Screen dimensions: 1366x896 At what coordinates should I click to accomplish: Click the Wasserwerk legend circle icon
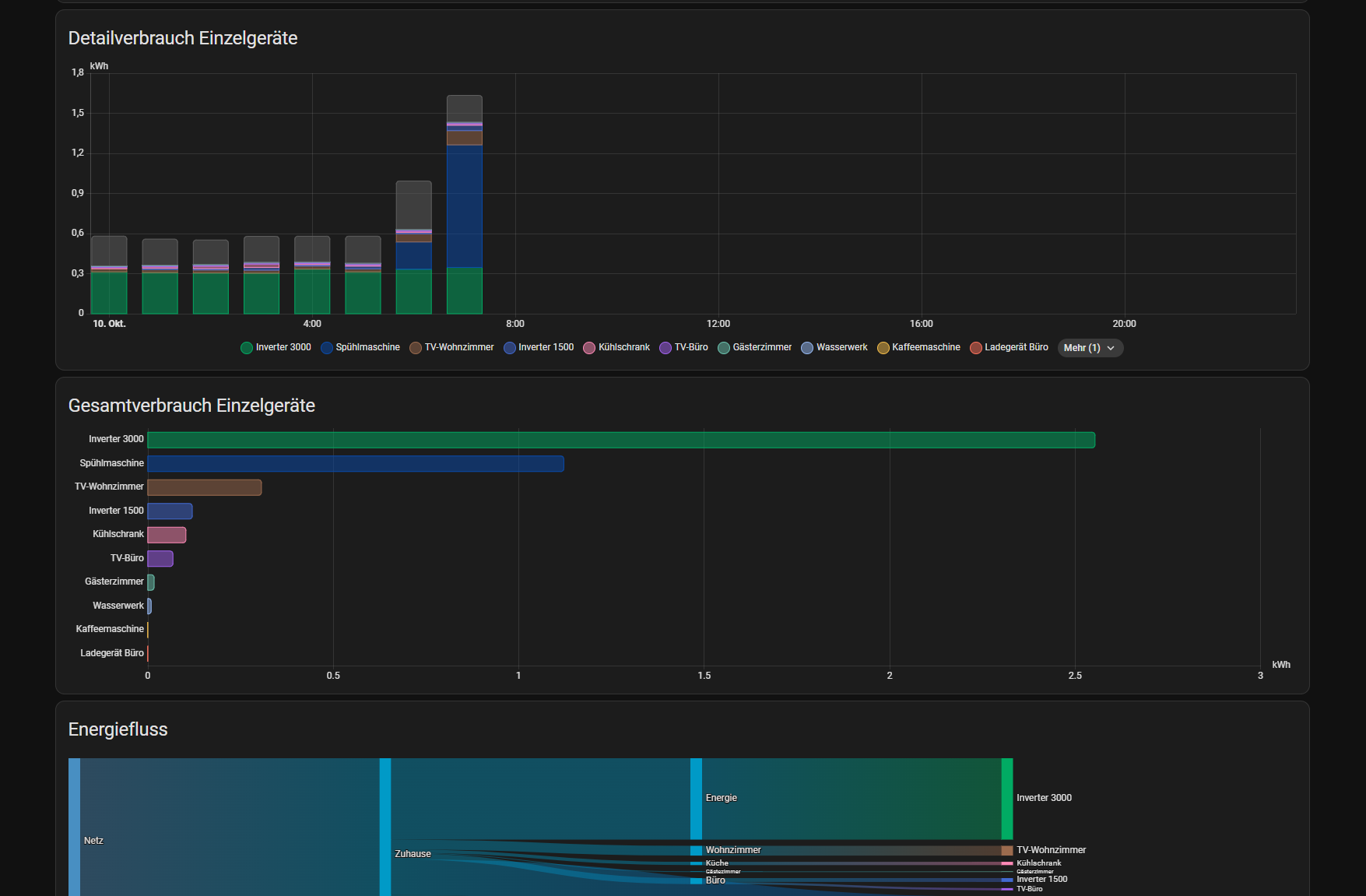tap(807, 348)
